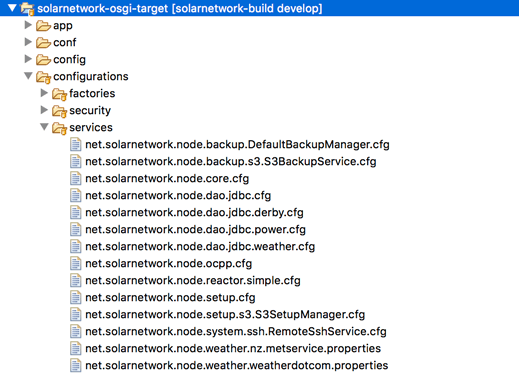Select net.solarnetwork.node.system.ssh.RemoteSshService.cfg
The width and height of the screenshot is (519, 373).
[x=236, y=332]
